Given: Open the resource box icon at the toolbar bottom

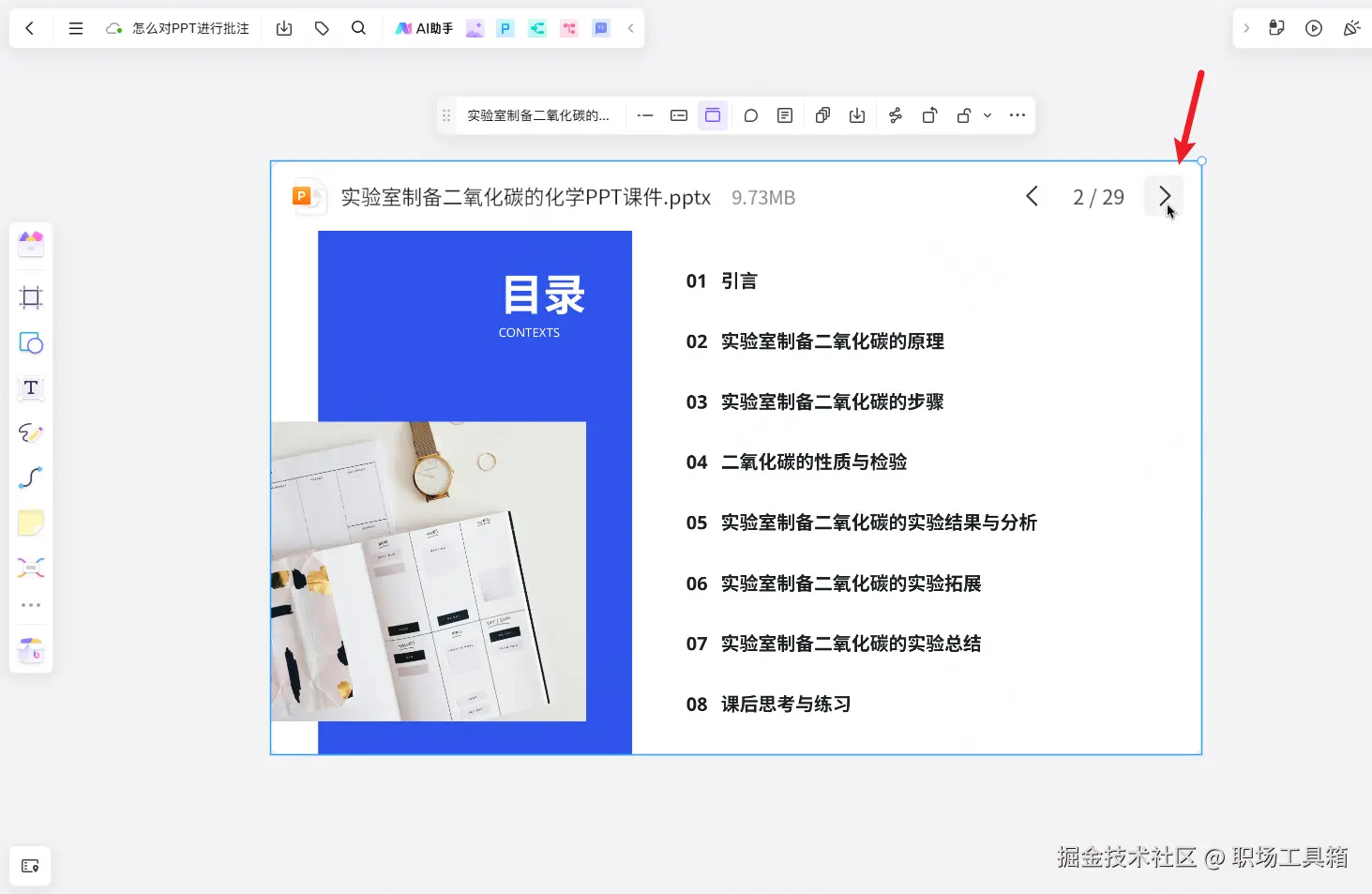Looking at the screenshot, I should (31, 649).
